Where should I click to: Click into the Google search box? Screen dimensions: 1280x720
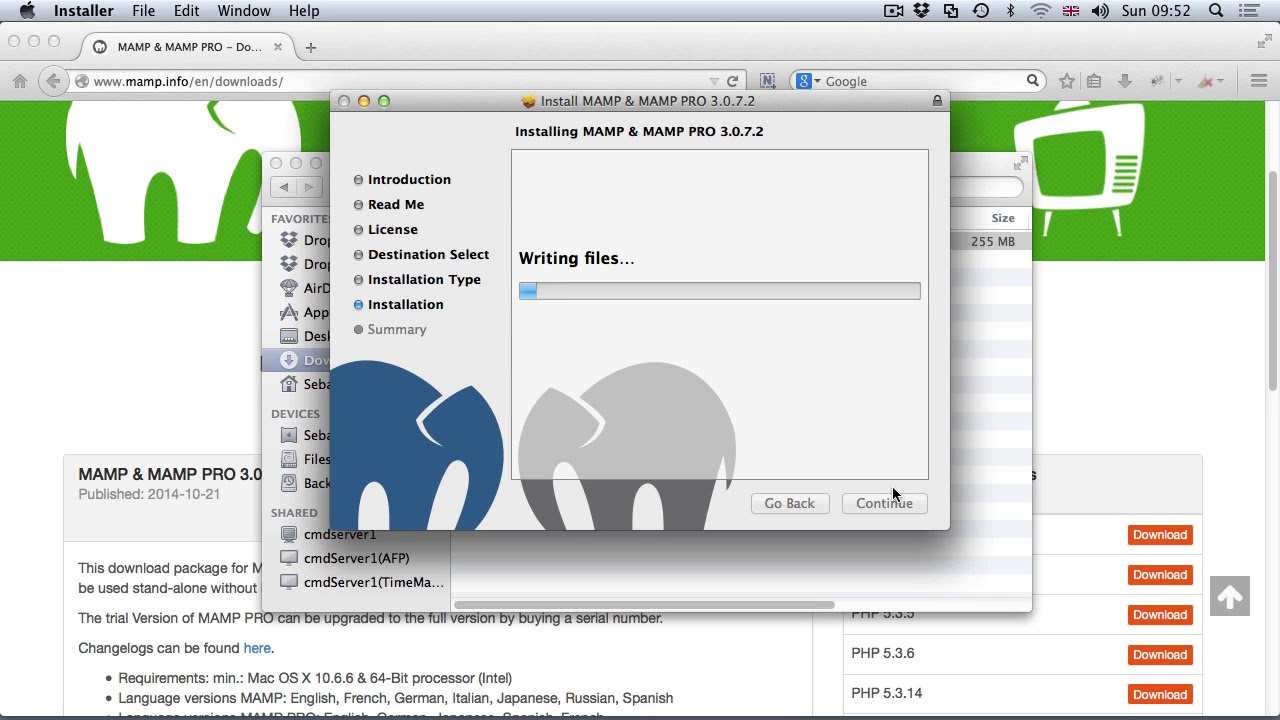(920, 81)
